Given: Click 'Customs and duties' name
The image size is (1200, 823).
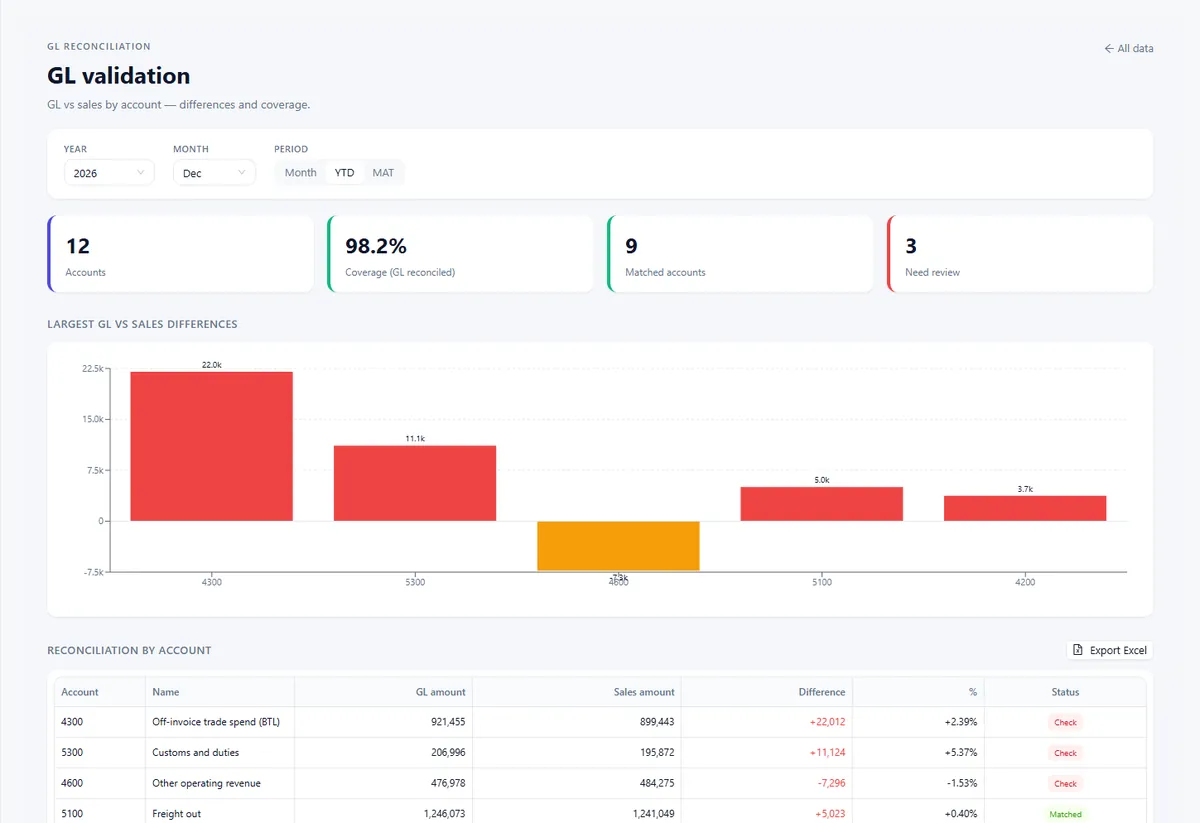Looking at the screenshot, I should point(196,753).
